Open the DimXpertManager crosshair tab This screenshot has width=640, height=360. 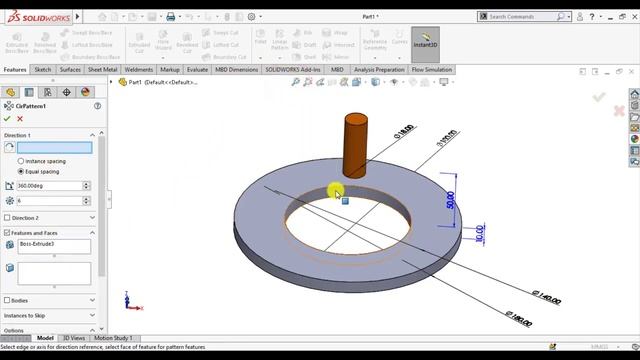(67, 92)
